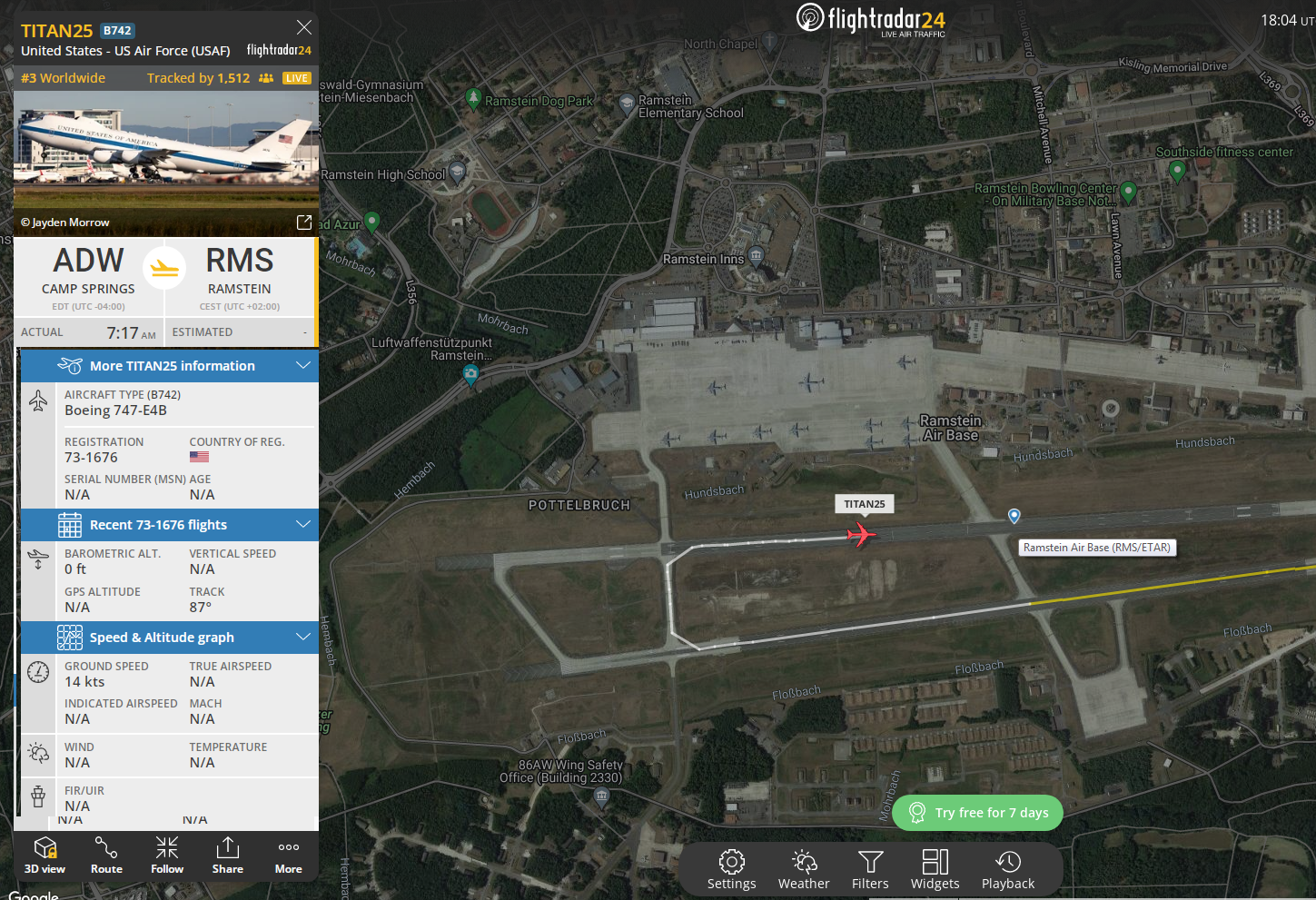Image resolution: width=1316 pixels, height=900 pixels.
Task: Click the Ramstein Bowling Center marker
Action: tap(1128, 191)
